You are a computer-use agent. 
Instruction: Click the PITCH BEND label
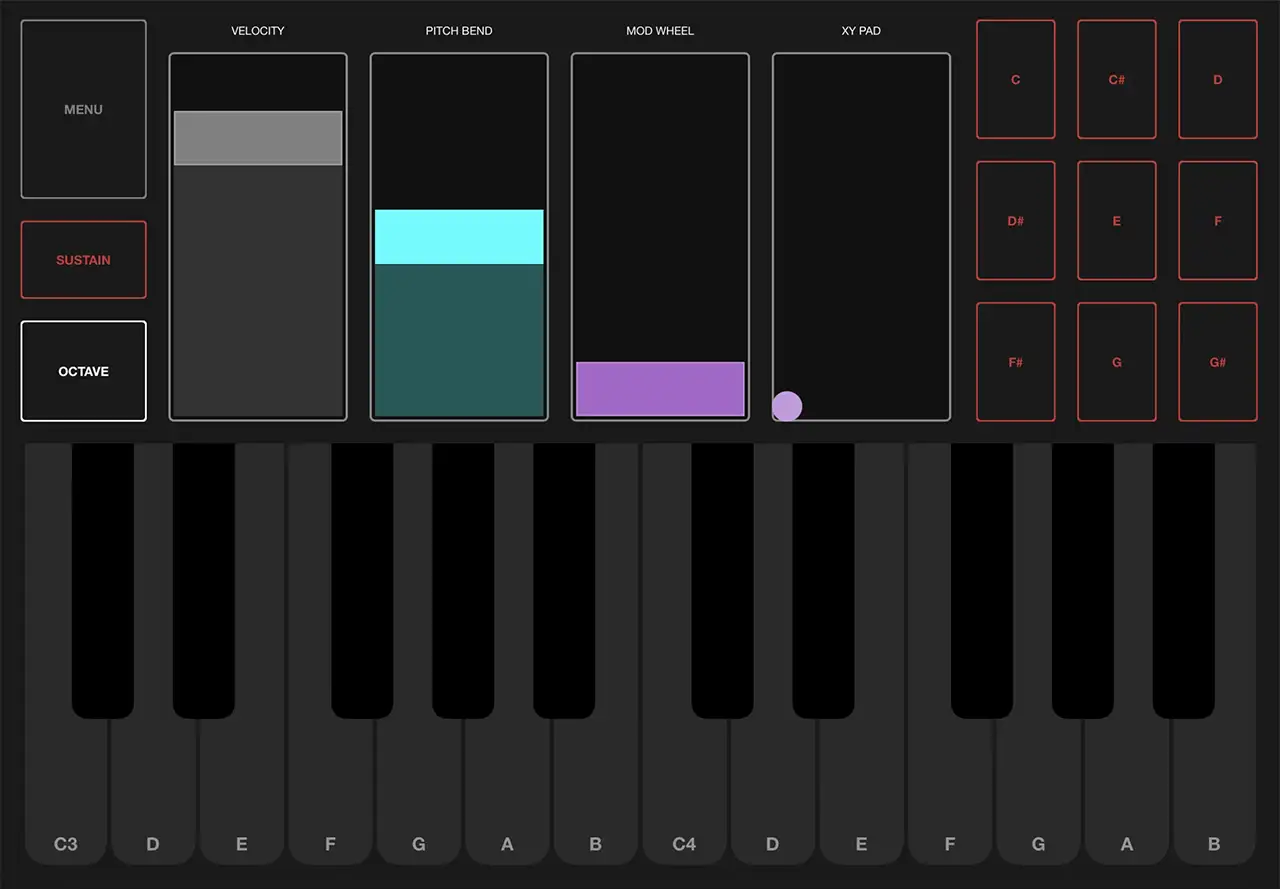(459, 31)
